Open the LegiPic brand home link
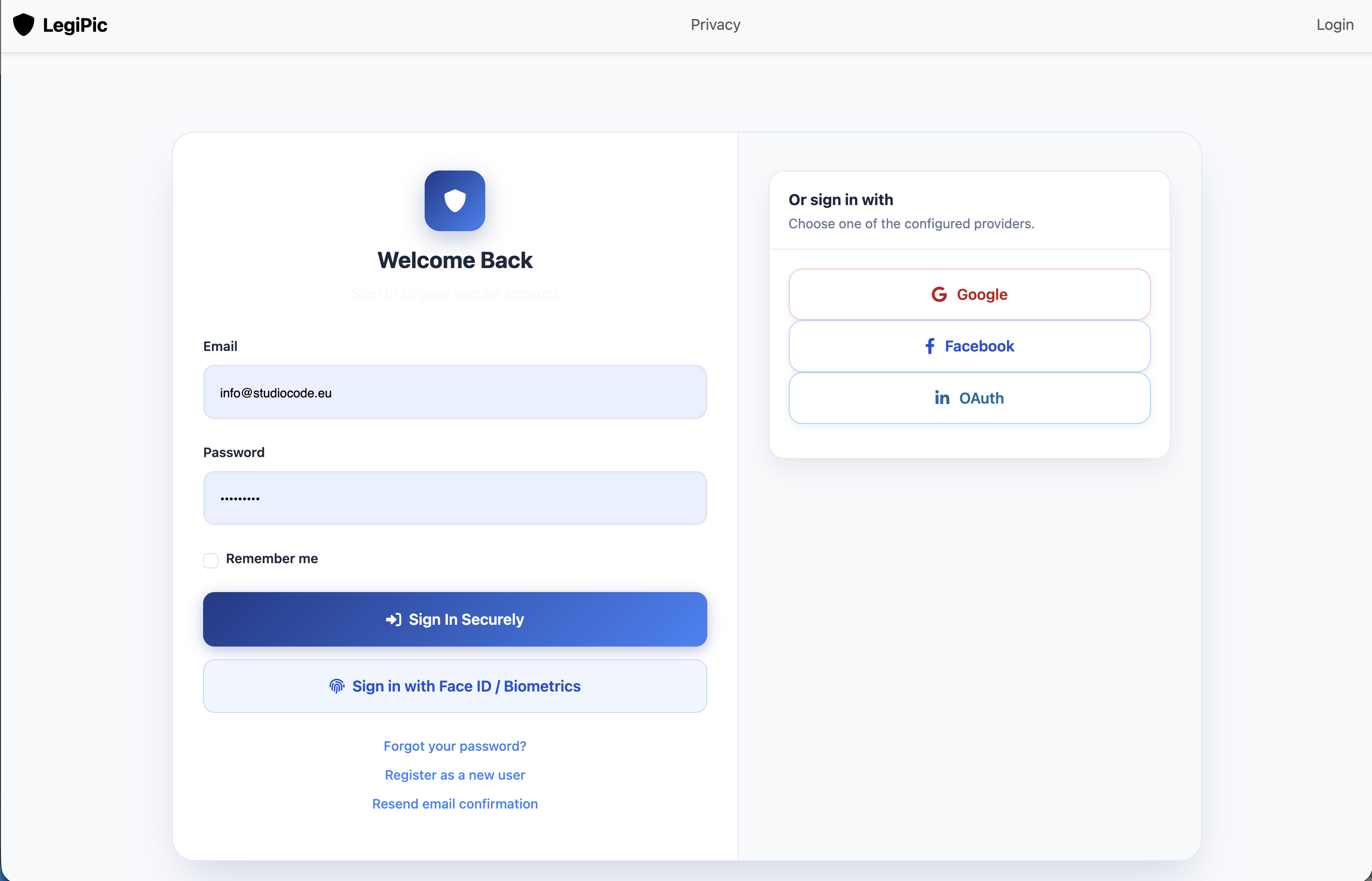 (x=60, y=25)
